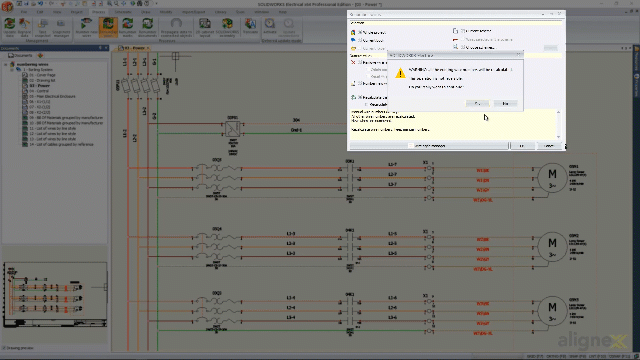The width and height of the screenshot is (640, 360).
Task: Click the Renumber marks icon
Action: click(128, 27)
